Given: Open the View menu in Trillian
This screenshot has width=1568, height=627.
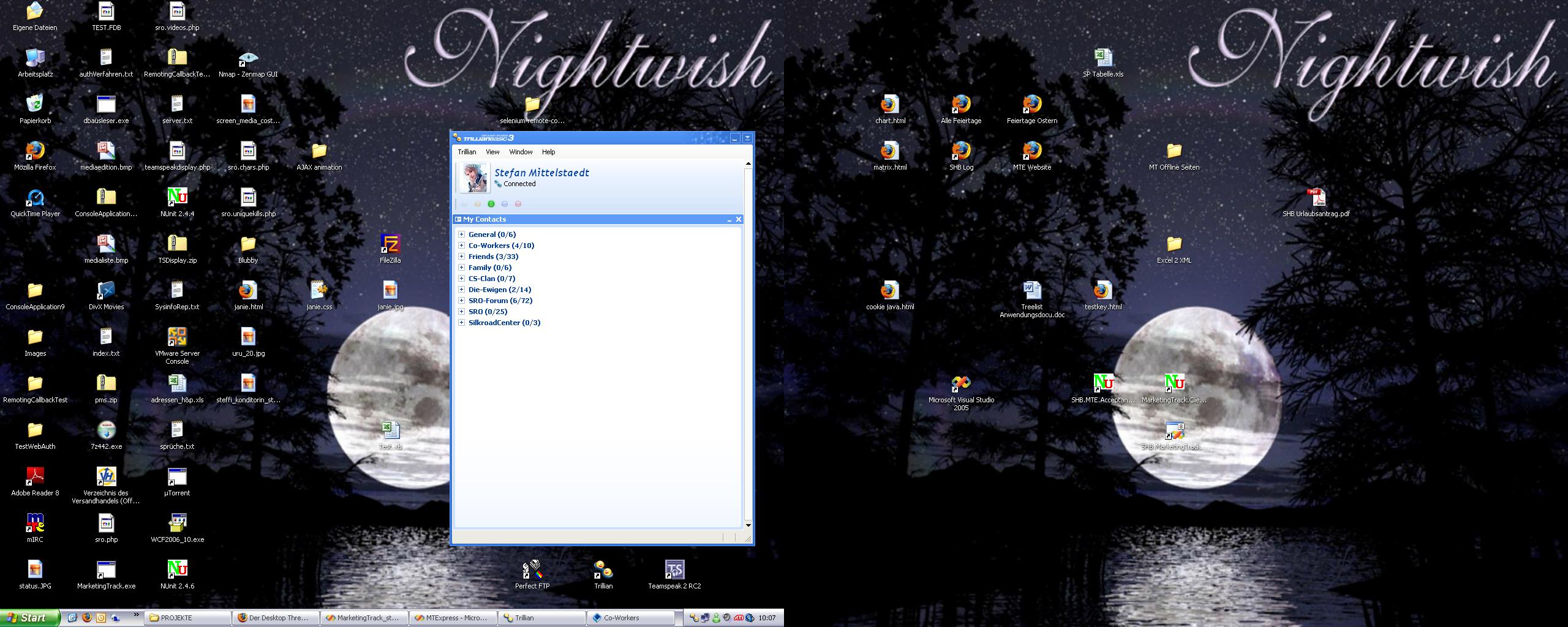Looking at the screenshot, I should (492, 152).
